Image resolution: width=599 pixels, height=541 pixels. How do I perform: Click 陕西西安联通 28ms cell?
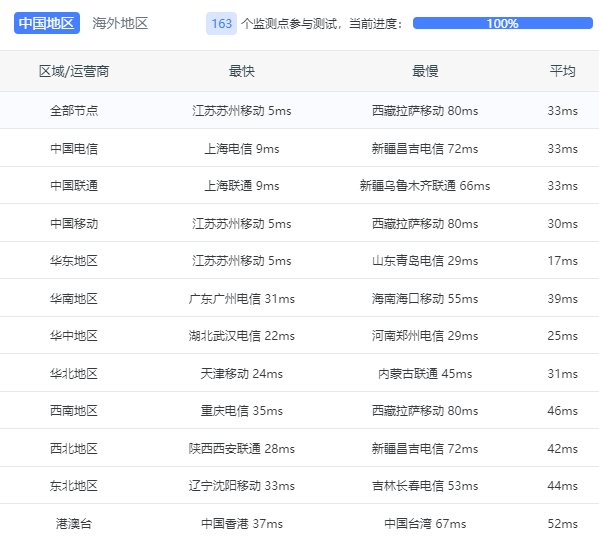click(241, 449)
